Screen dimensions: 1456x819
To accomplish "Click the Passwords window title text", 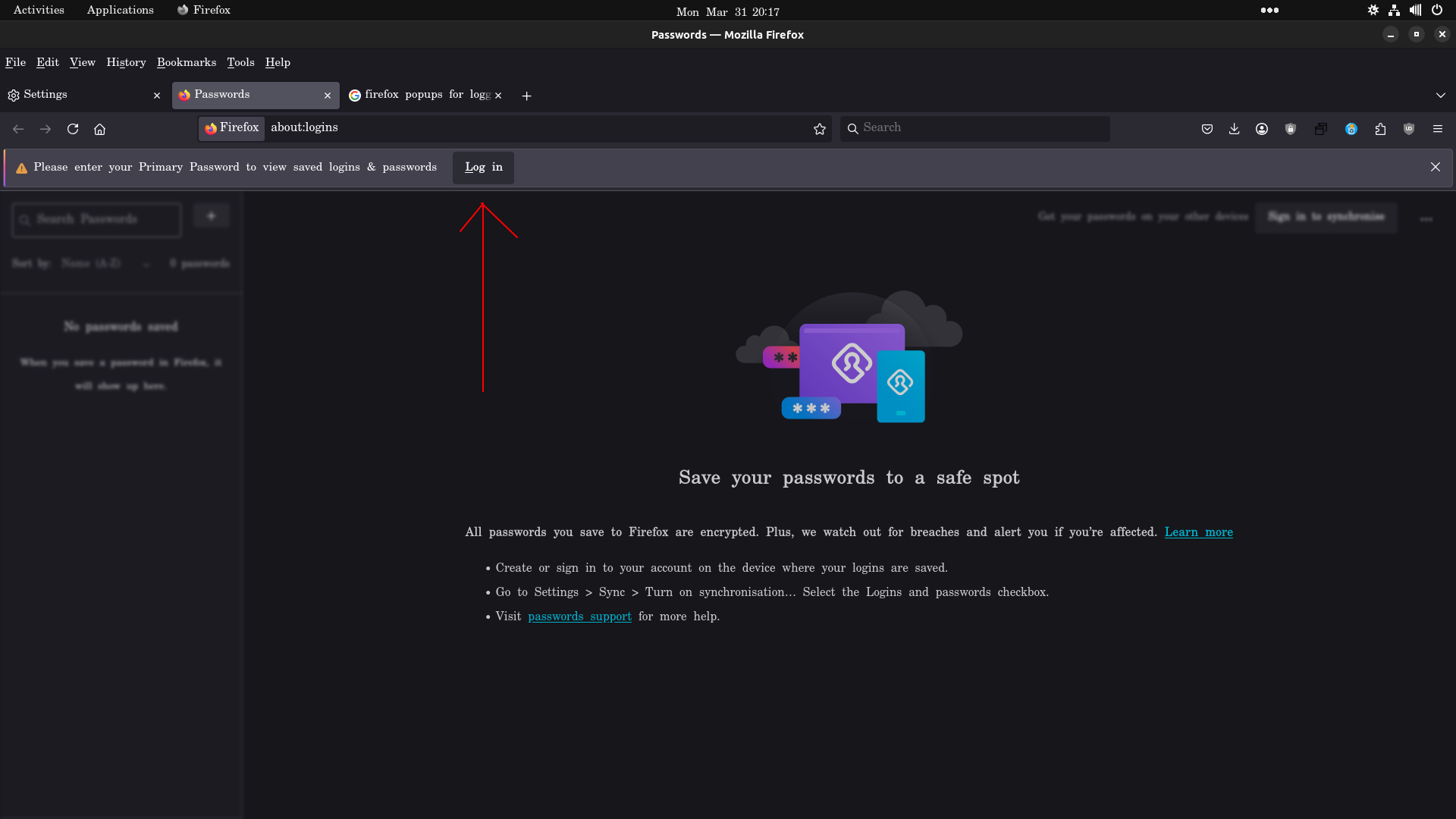I will coord(727,35).
